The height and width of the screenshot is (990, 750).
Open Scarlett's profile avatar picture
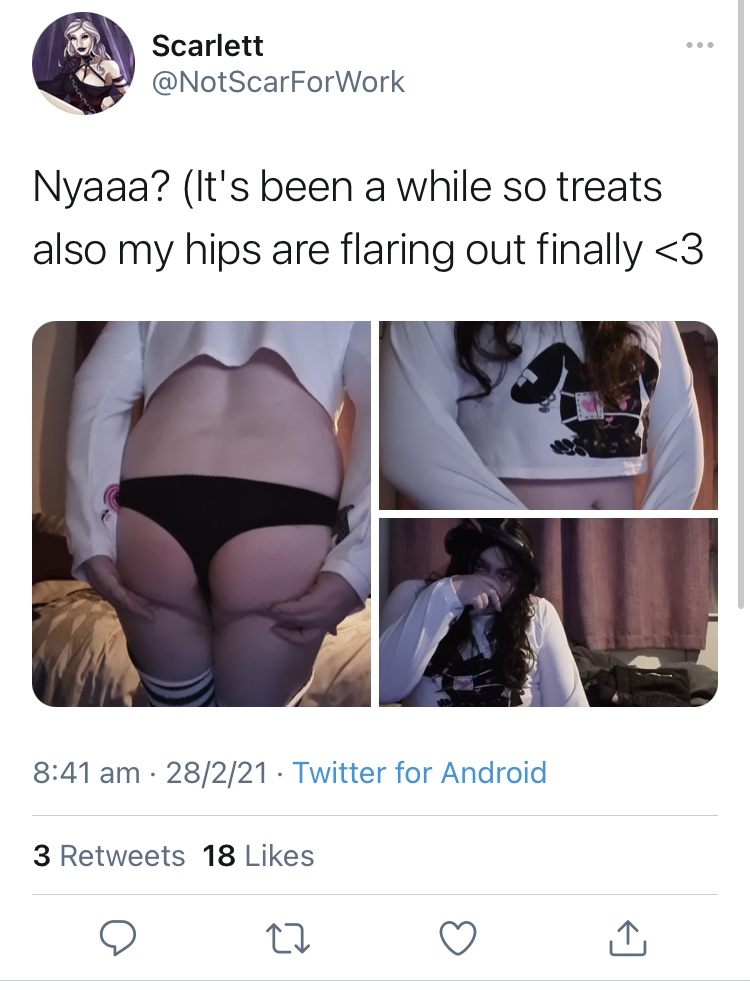coord(83,64)
